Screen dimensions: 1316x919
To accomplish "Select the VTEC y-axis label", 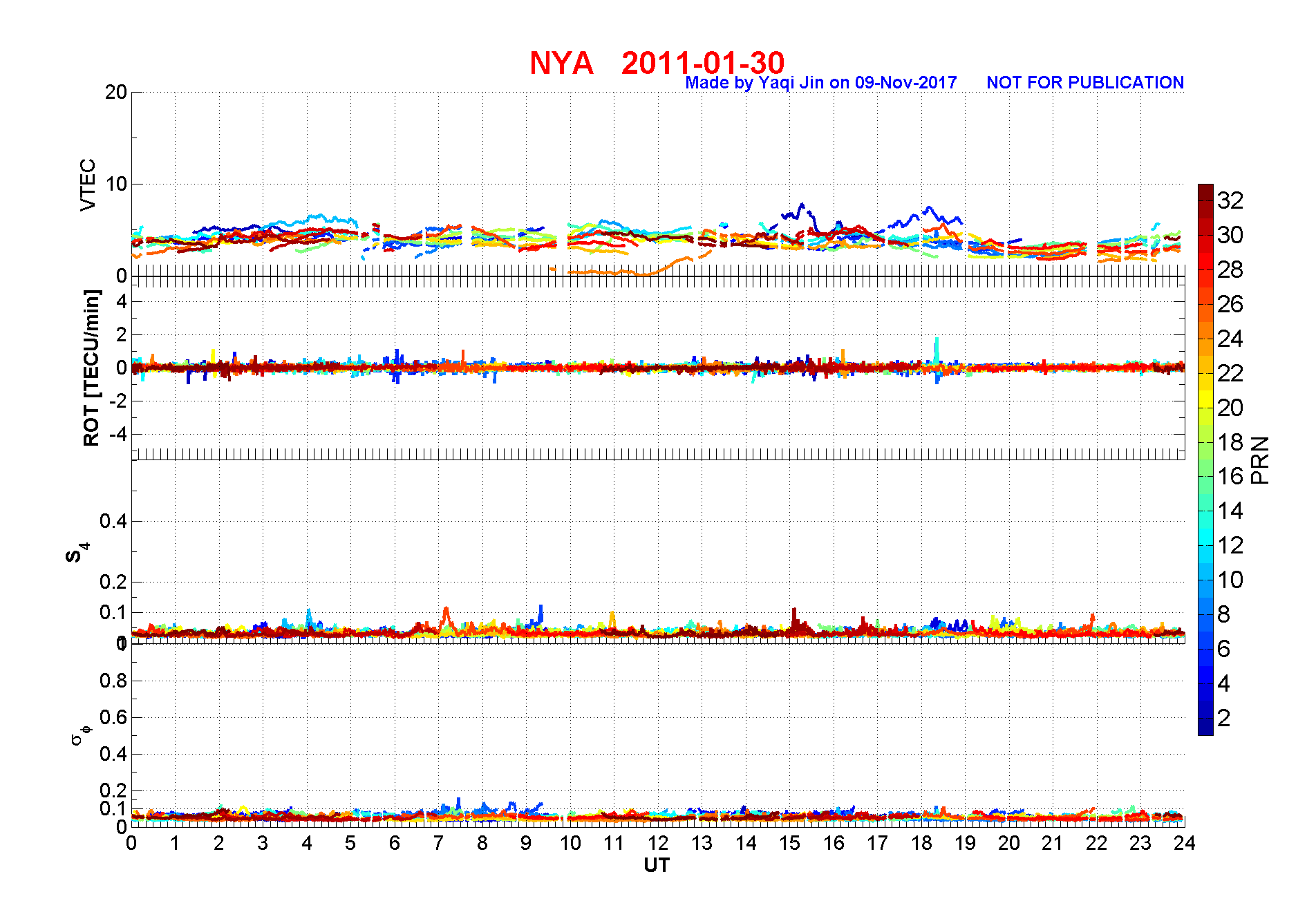I will (x=88, y=184).
